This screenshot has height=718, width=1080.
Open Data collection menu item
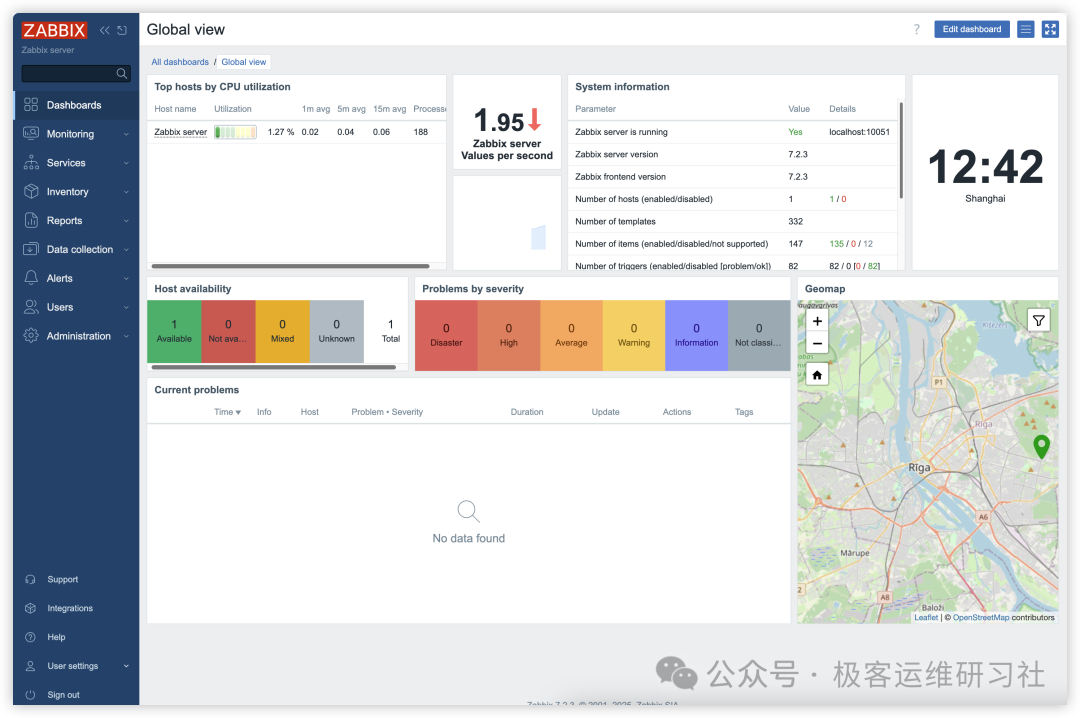(x=76, y=249)
